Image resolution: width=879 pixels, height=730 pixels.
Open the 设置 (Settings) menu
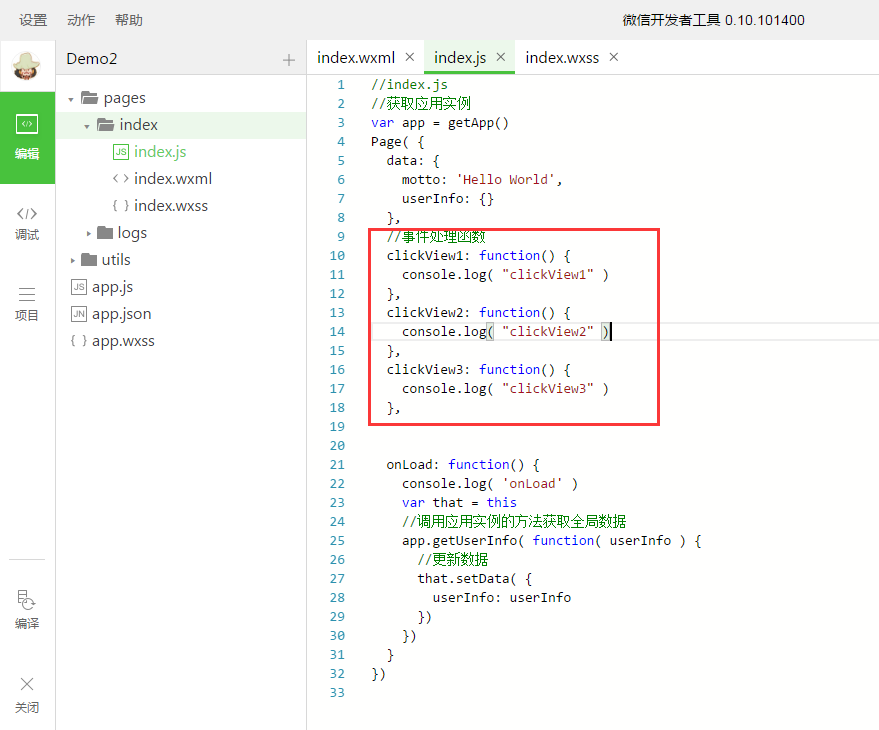[33, 20]
